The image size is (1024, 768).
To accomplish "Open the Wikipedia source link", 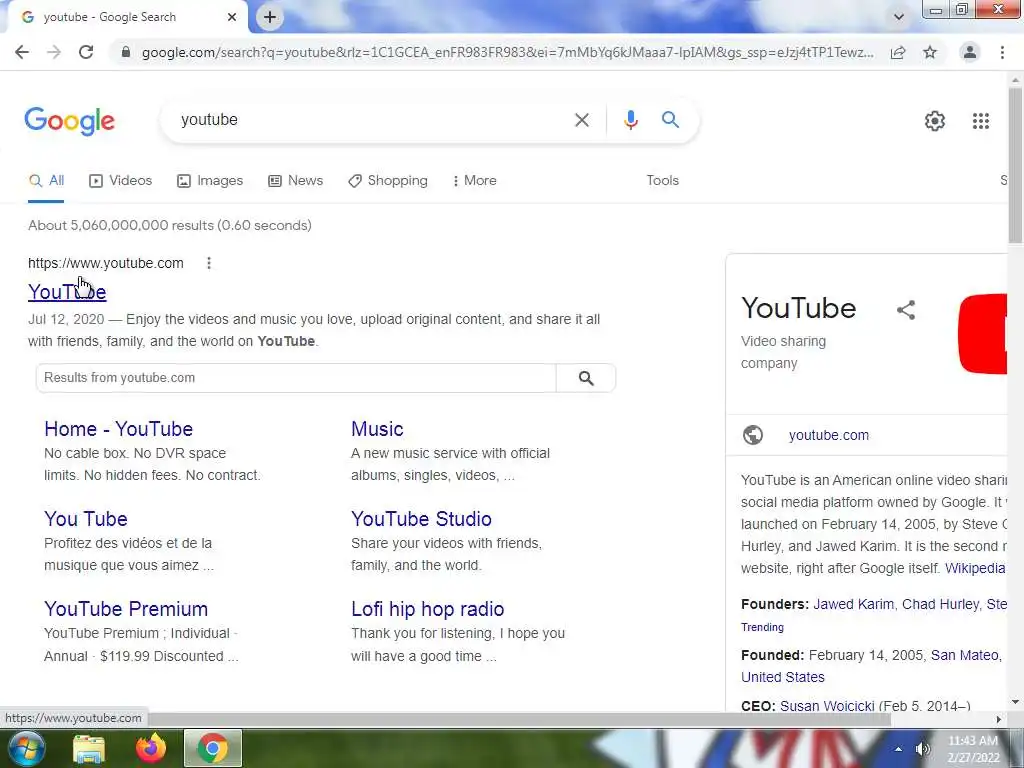I will (975, 568).
